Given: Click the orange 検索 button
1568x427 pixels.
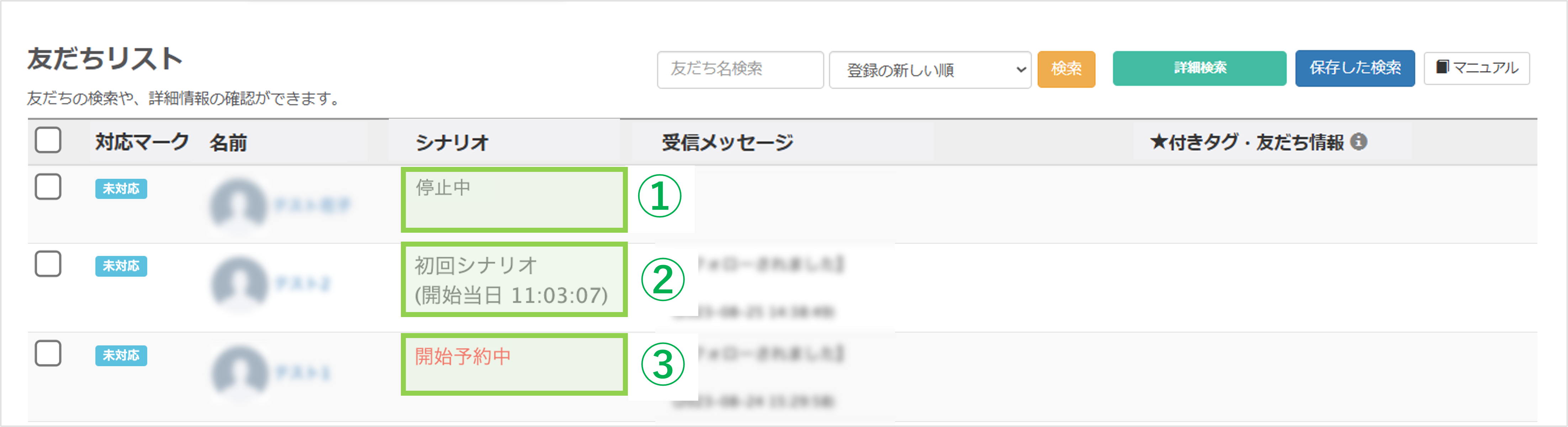Looking at the screenshot, I should click(x=1066, y=69).
